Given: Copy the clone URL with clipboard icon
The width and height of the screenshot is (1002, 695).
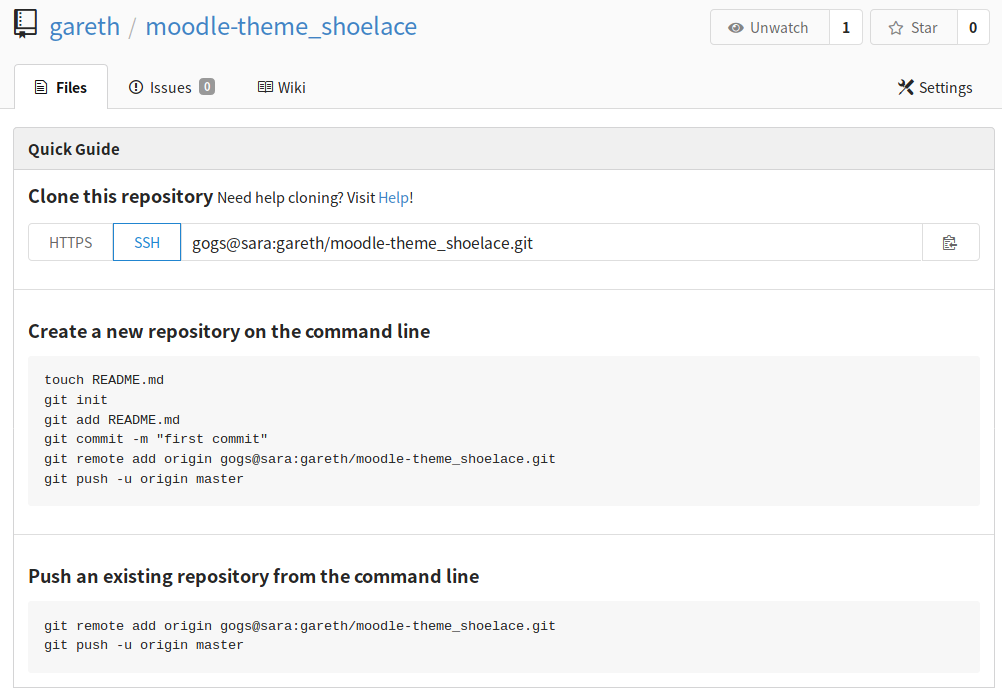Looking at the screenshot, I should coord(950,243).
